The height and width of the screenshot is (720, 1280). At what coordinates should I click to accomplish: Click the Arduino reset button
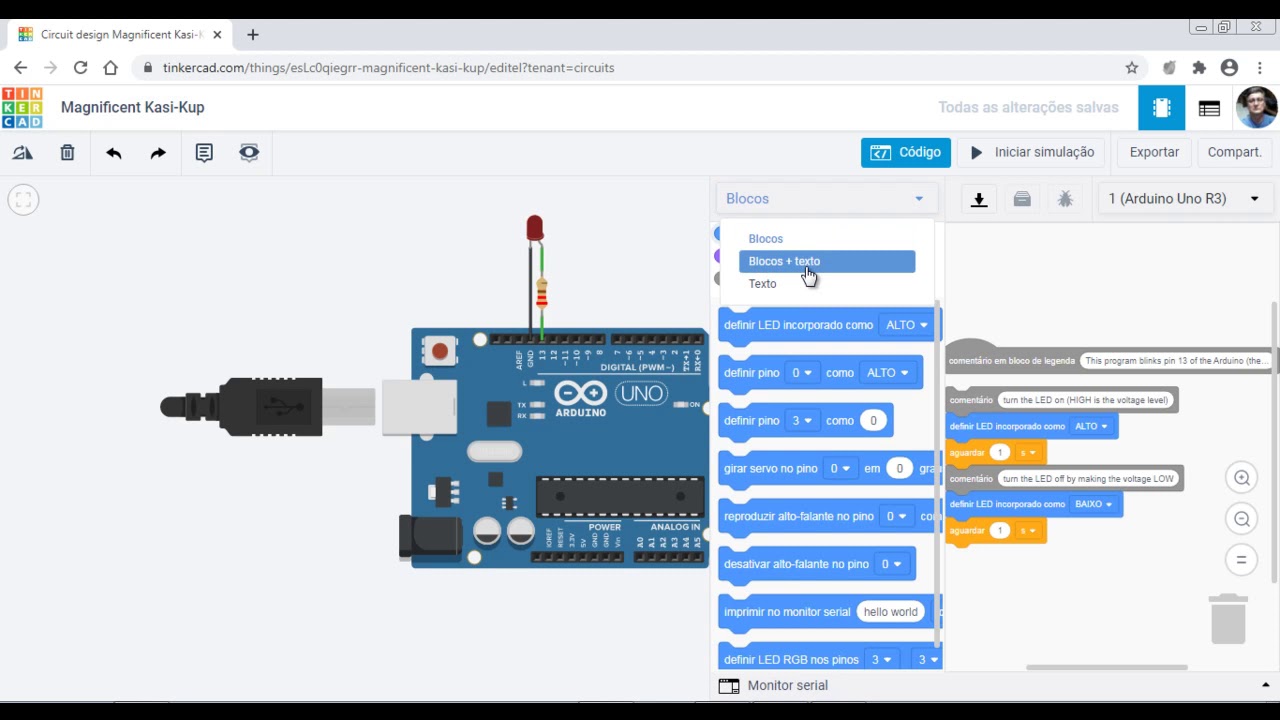point(439,351)
